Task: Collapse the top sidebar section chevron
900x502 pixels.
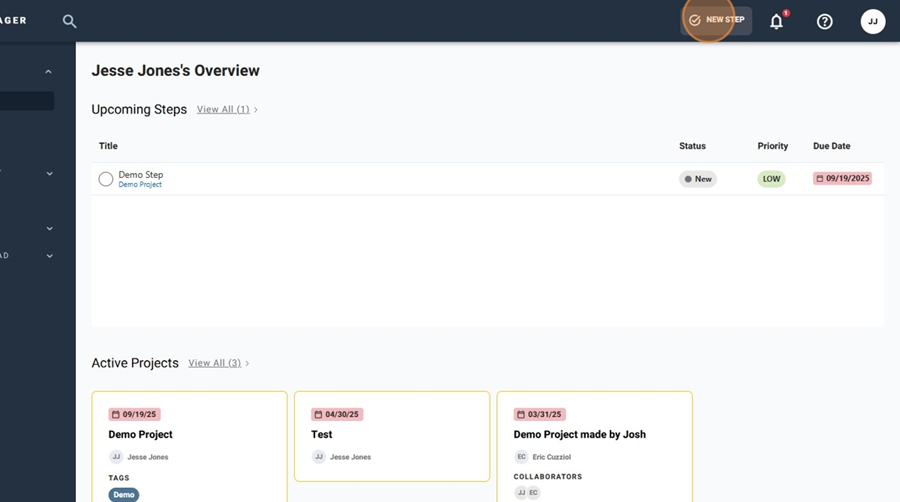Action: coord(48,72)
